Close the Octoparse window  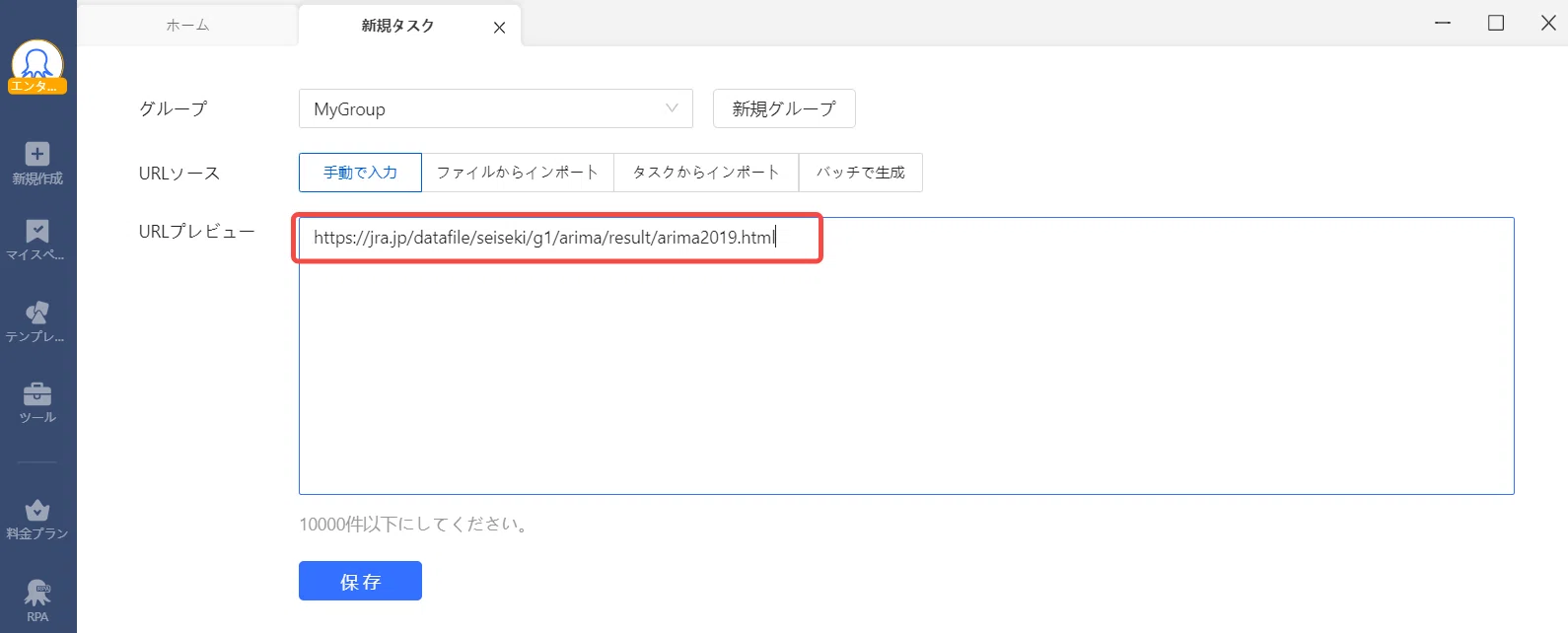[x=1548, y=23]
